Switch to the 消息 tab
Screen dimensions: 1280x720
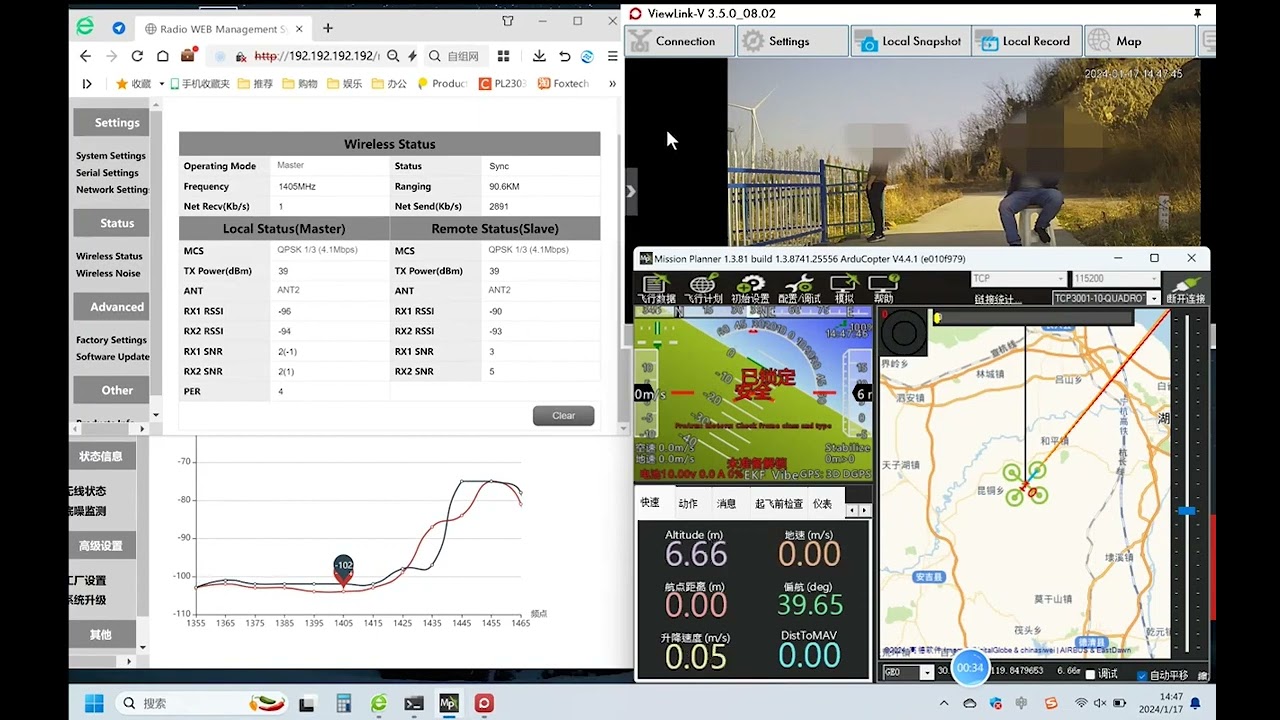tap(726, 503)
